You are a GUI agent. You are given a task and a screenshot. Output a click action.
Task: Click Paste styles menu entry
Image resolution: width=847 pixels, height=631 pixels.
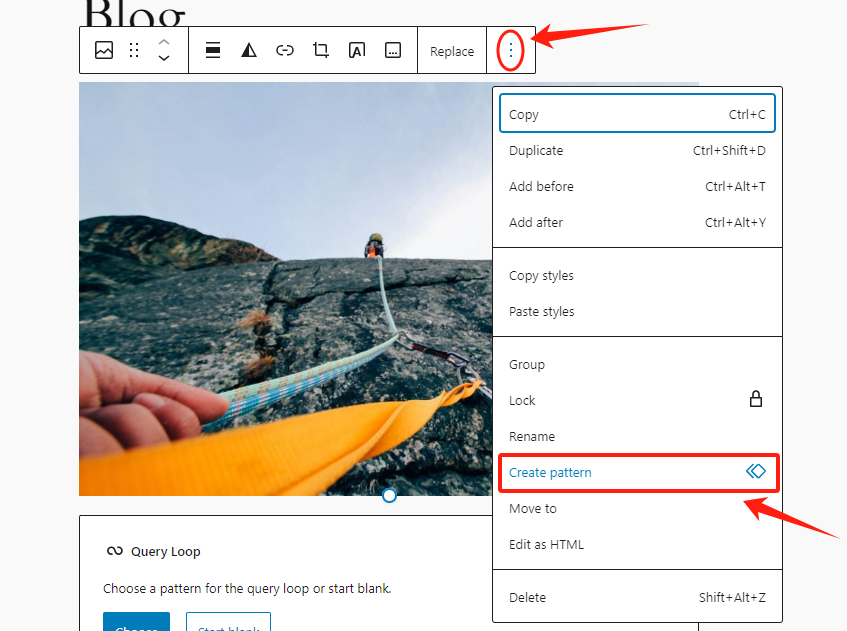(x=637, y=312)
